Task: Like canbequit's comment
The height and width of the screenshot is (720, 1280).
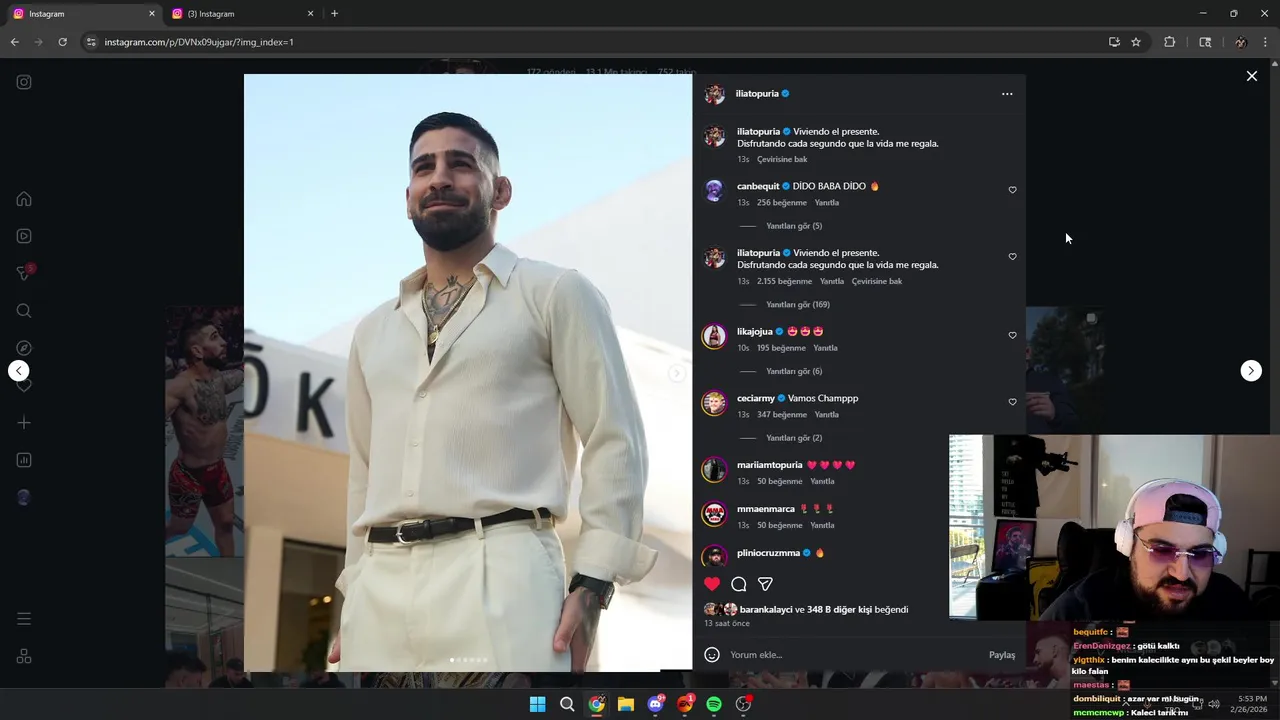Action: tap(1012, 190)
